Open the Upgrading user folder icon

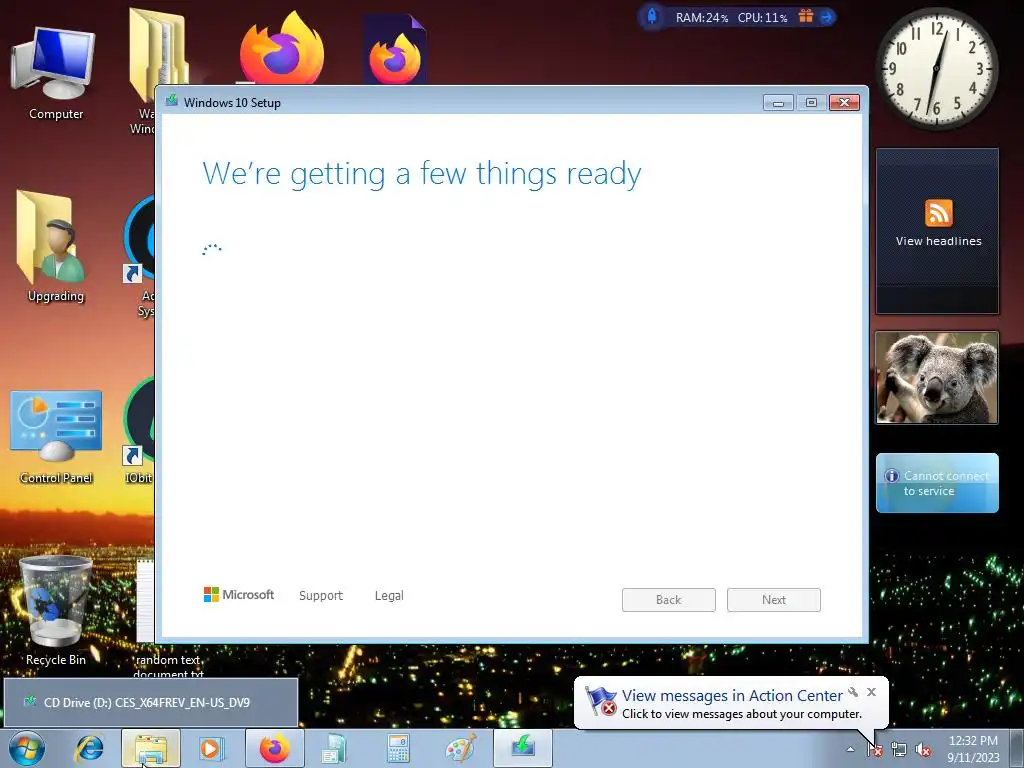(x=55, y=247)
